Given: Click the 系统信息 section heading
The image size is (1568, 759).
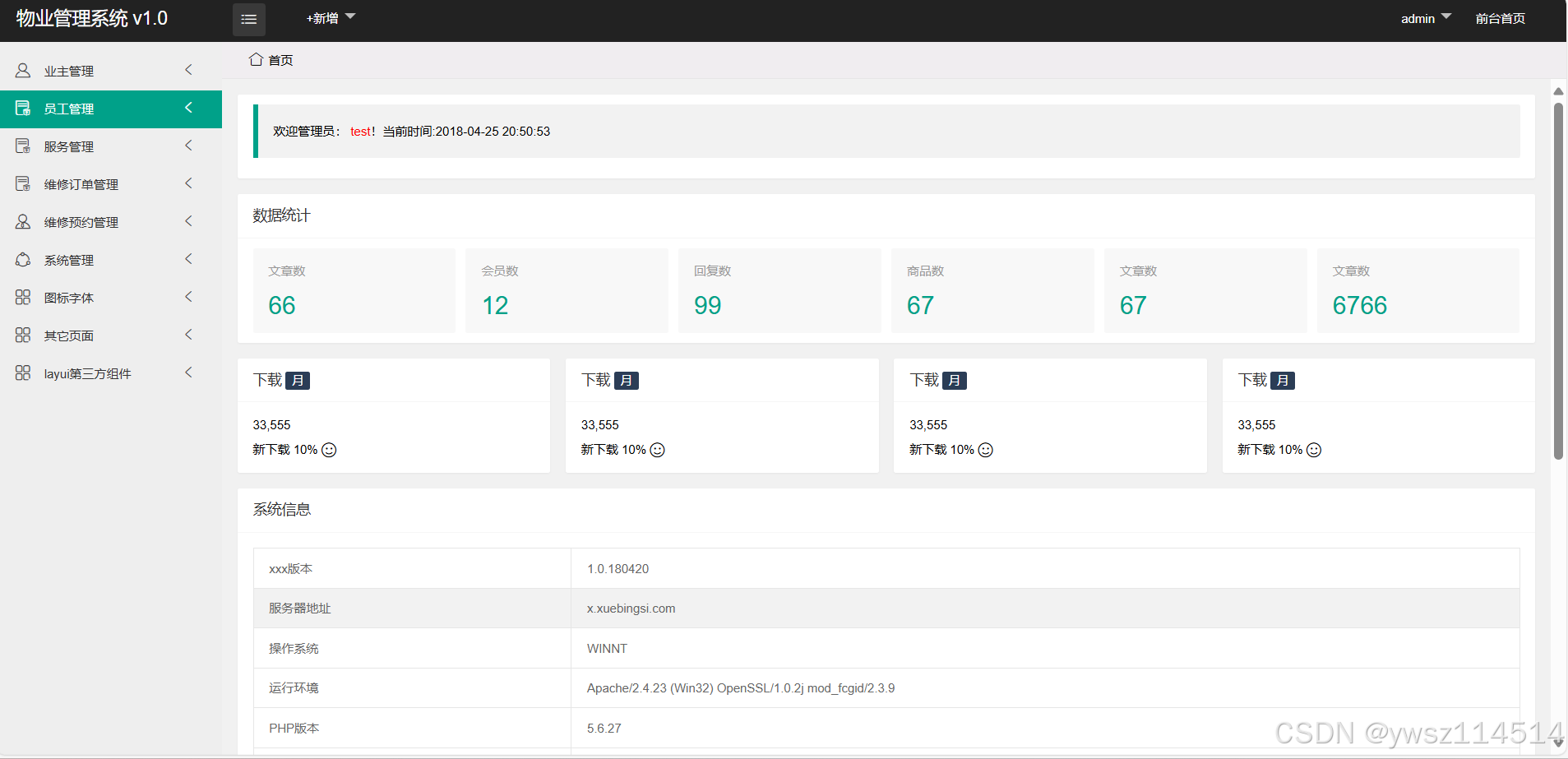Looking at the screenshot, I should (281, 510).
